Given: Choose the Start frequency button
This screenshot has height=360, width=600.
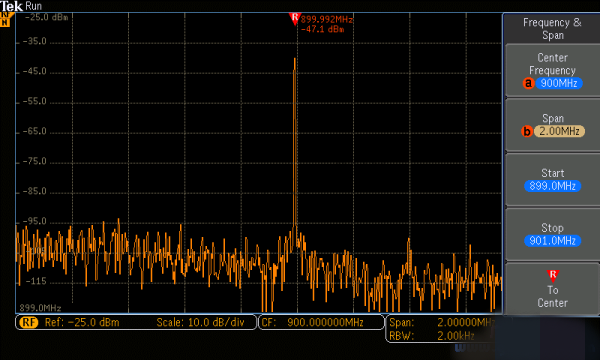Looking at the screenshot, I should click(x=552, y=180).
